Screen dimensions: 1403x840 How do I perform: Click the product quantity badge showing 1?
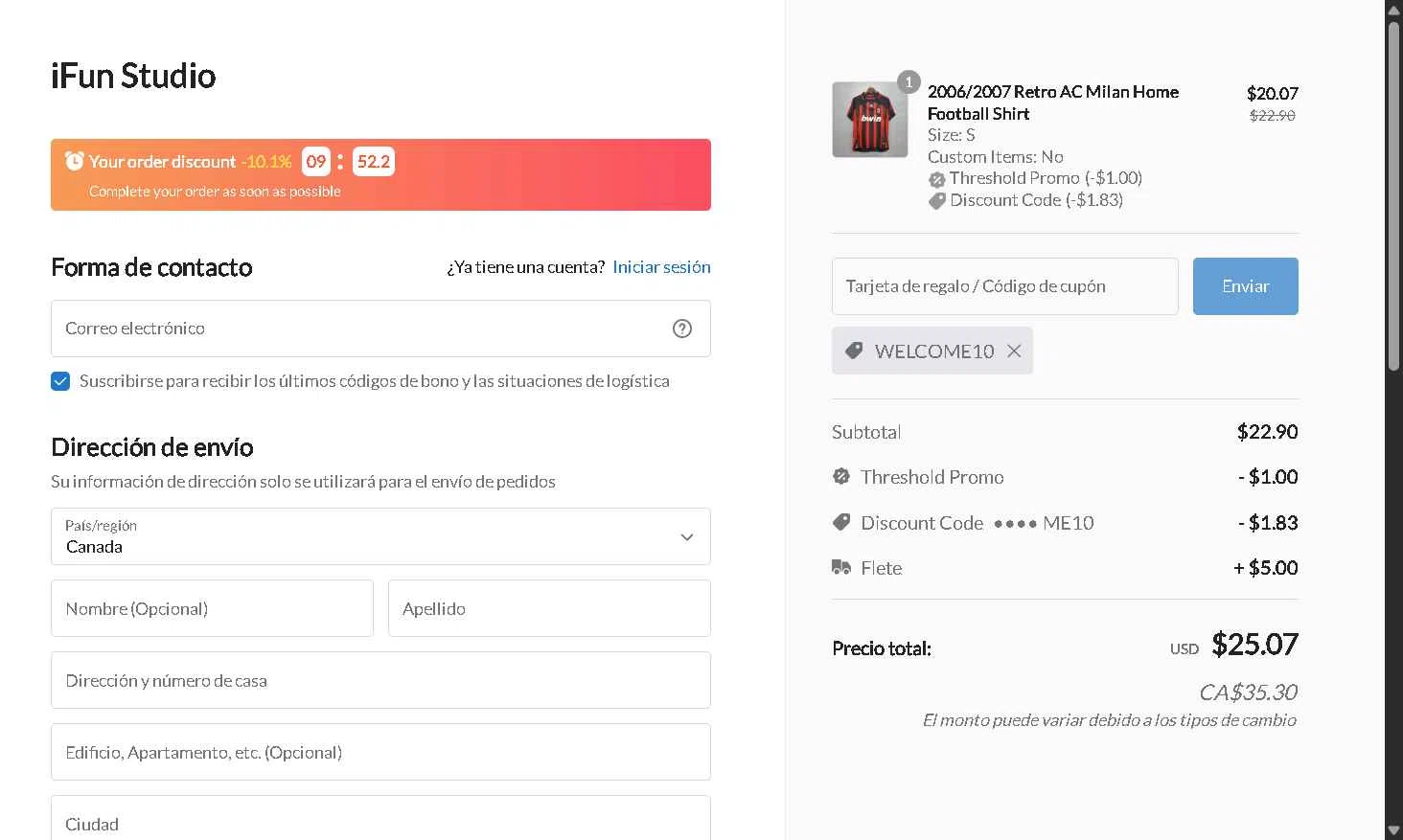point(908,82)
